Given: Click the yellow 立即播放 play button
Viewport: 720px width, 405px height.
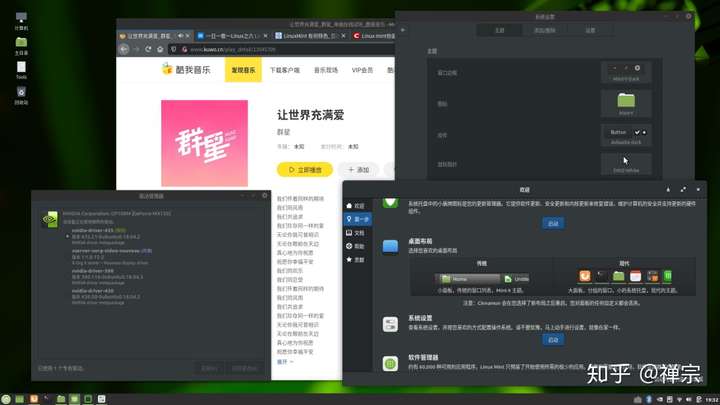Looking at the screenshot, I should (304, 169).
